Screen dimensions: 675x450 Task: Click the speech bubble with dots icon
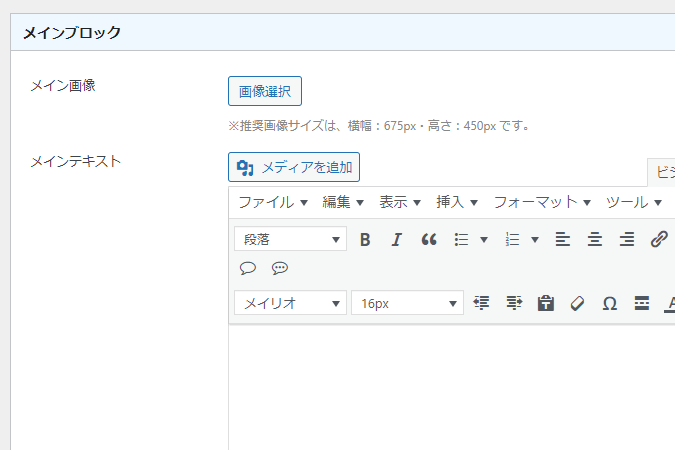click(279, 268)
